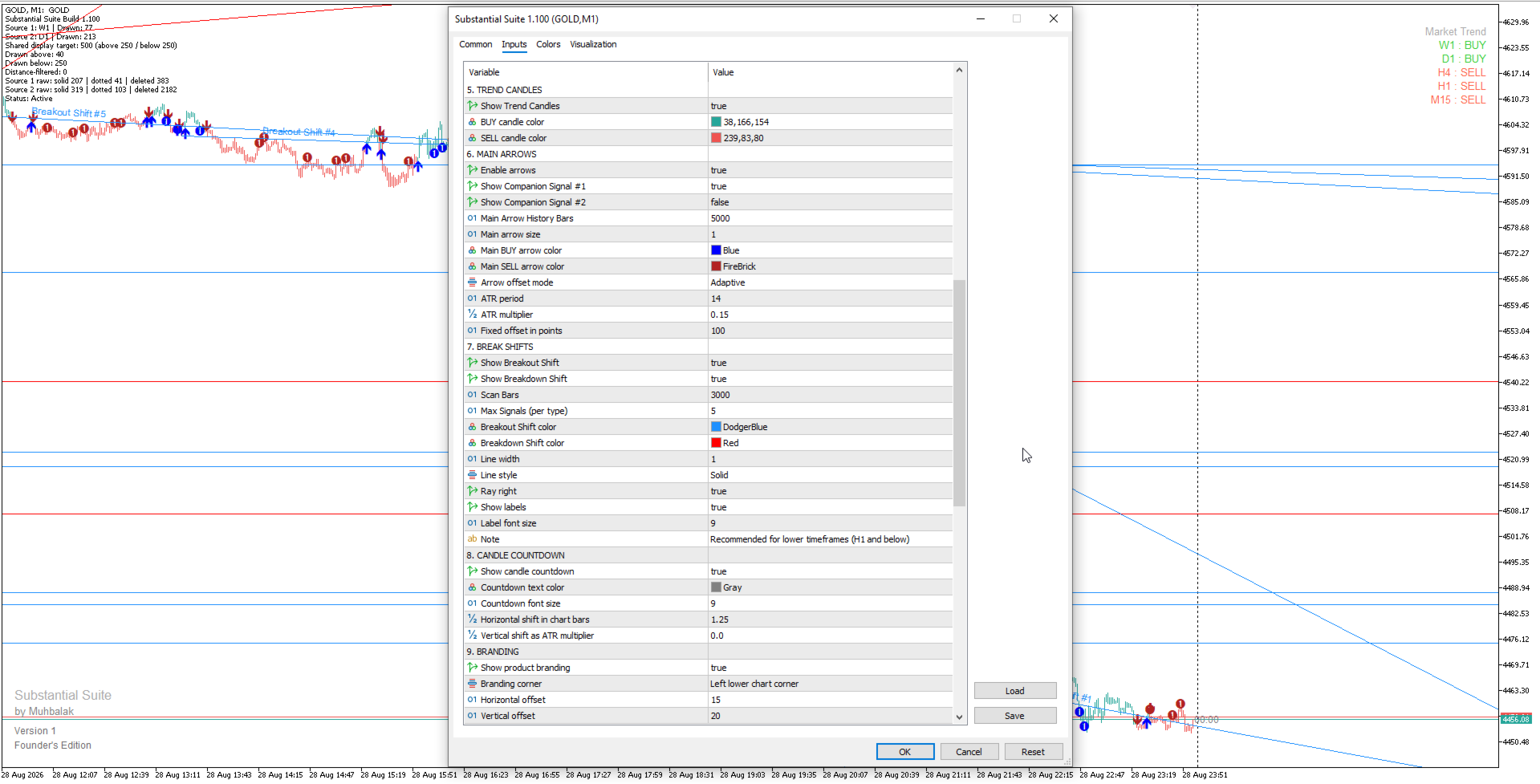1540x784 pixels.
Task: Click the Variable column header
Action: [x=586, y=72]
